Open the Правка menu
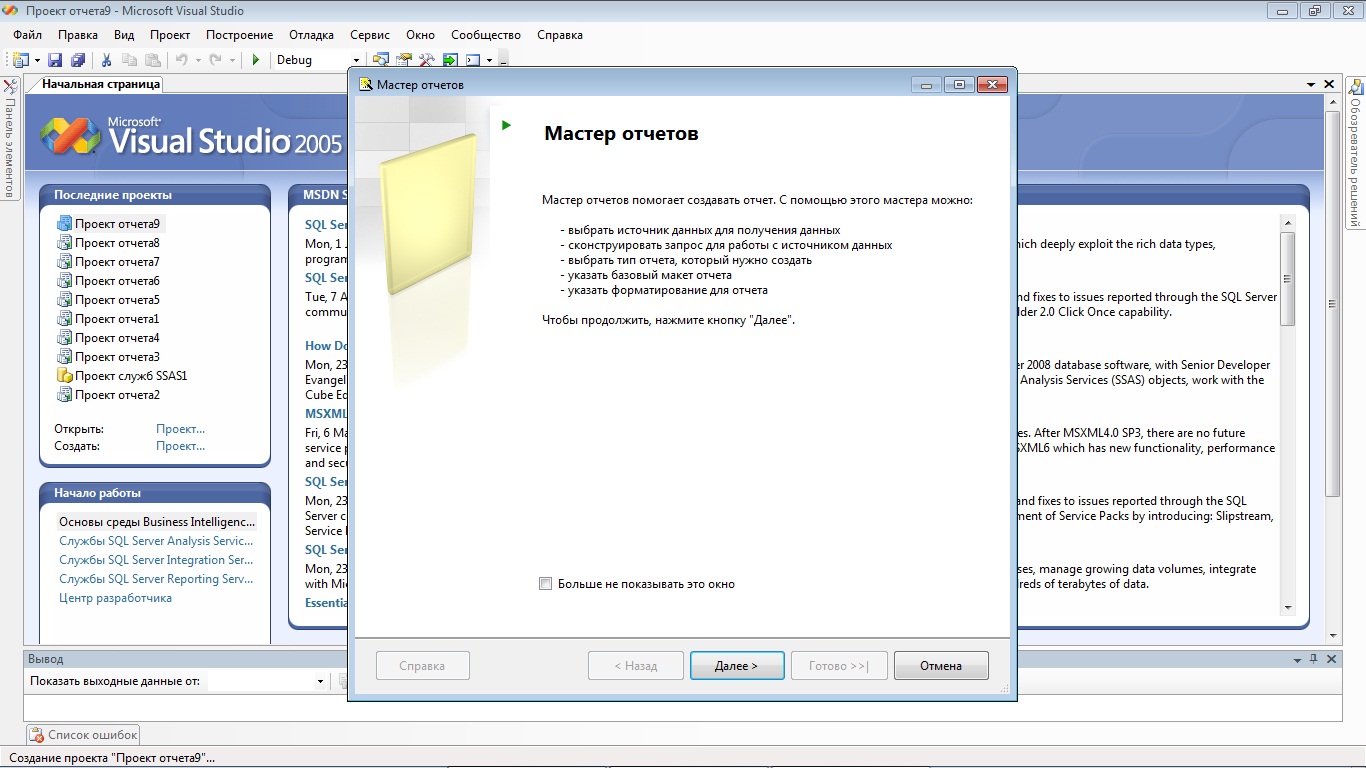 pos(78,35)
